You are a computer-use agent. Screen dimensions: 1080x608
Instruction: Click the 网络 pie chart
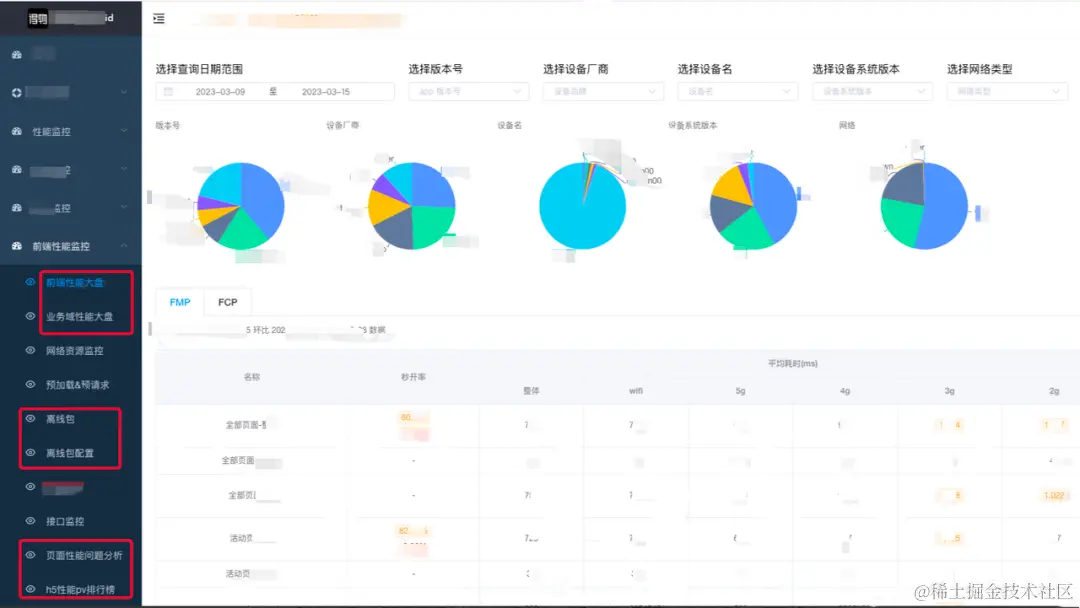tap(924, 206)
